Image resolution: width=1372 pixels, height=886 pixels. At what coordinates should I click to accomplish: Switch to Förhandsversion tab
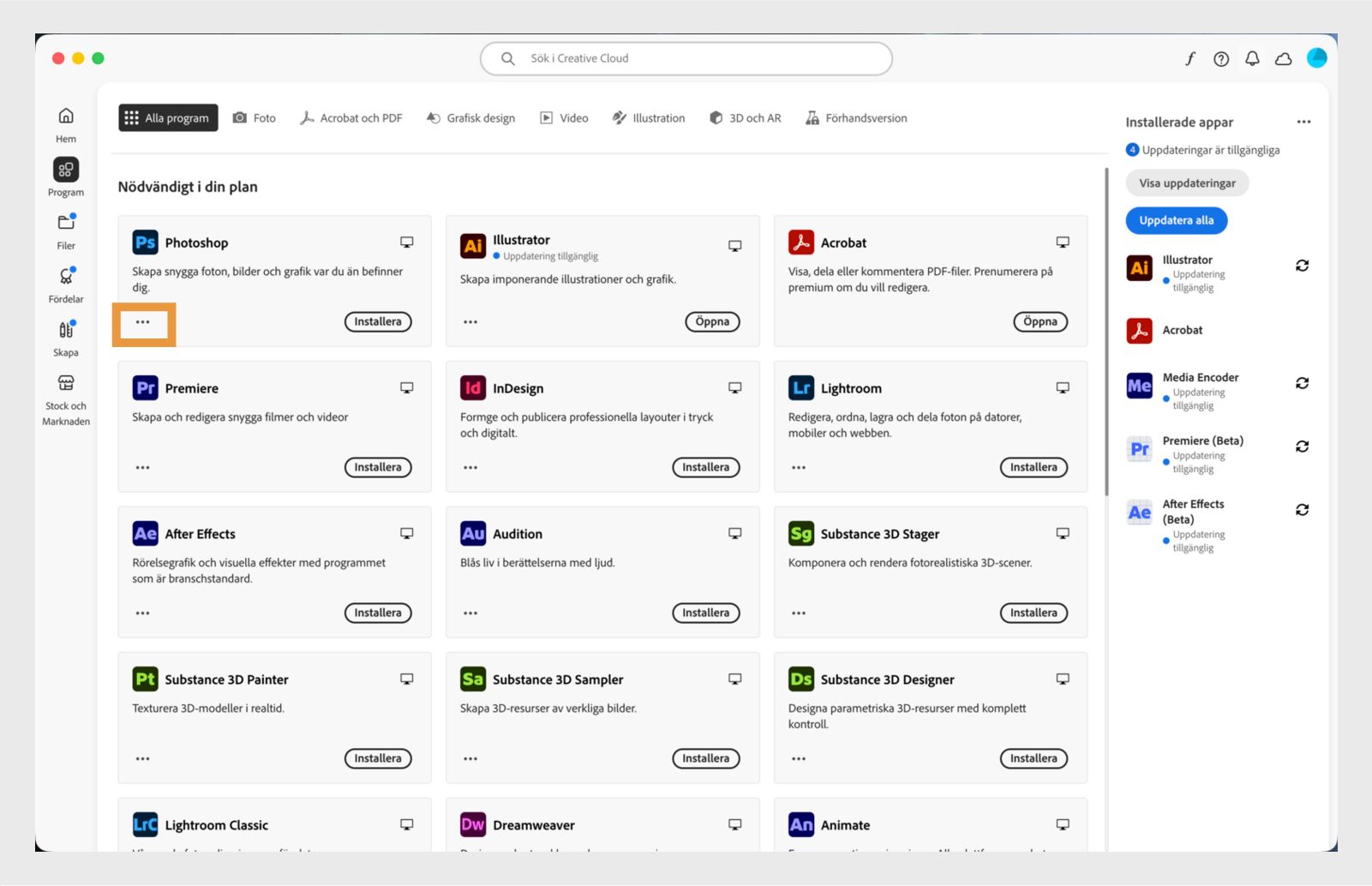click(856, 118)
